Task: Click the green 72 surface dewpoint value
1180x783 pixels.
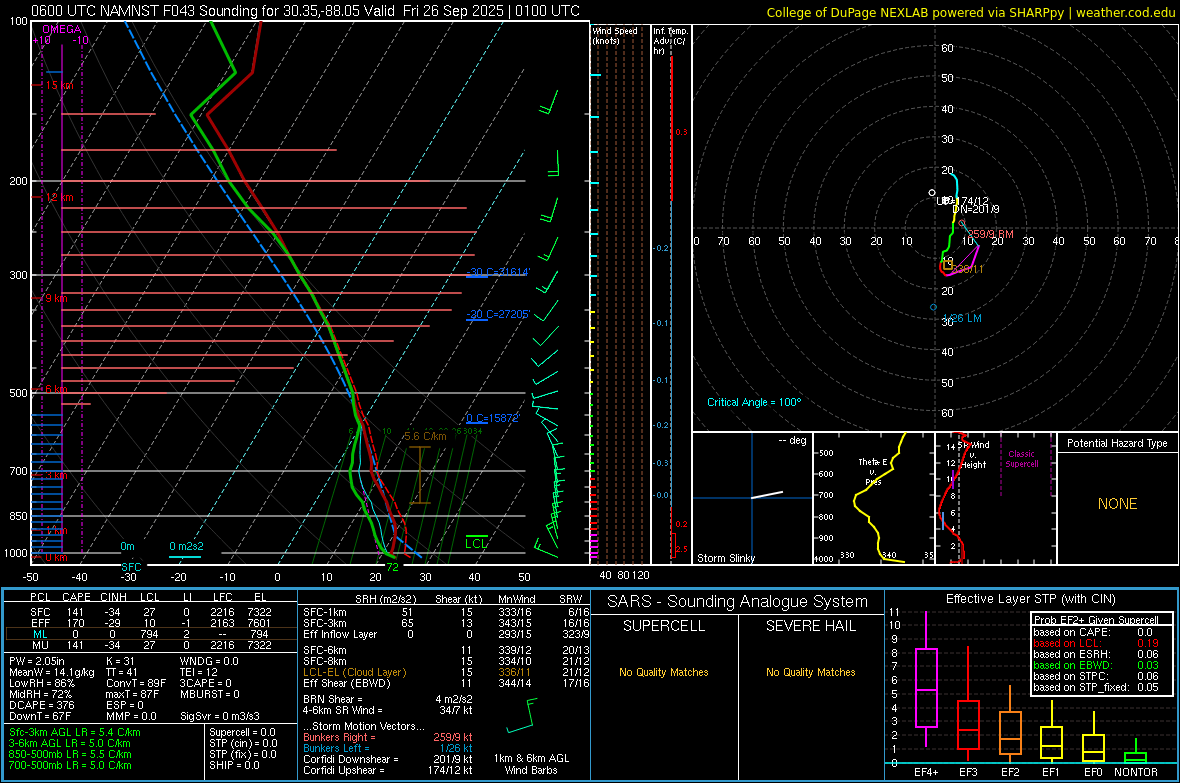Action: (392, 567)
